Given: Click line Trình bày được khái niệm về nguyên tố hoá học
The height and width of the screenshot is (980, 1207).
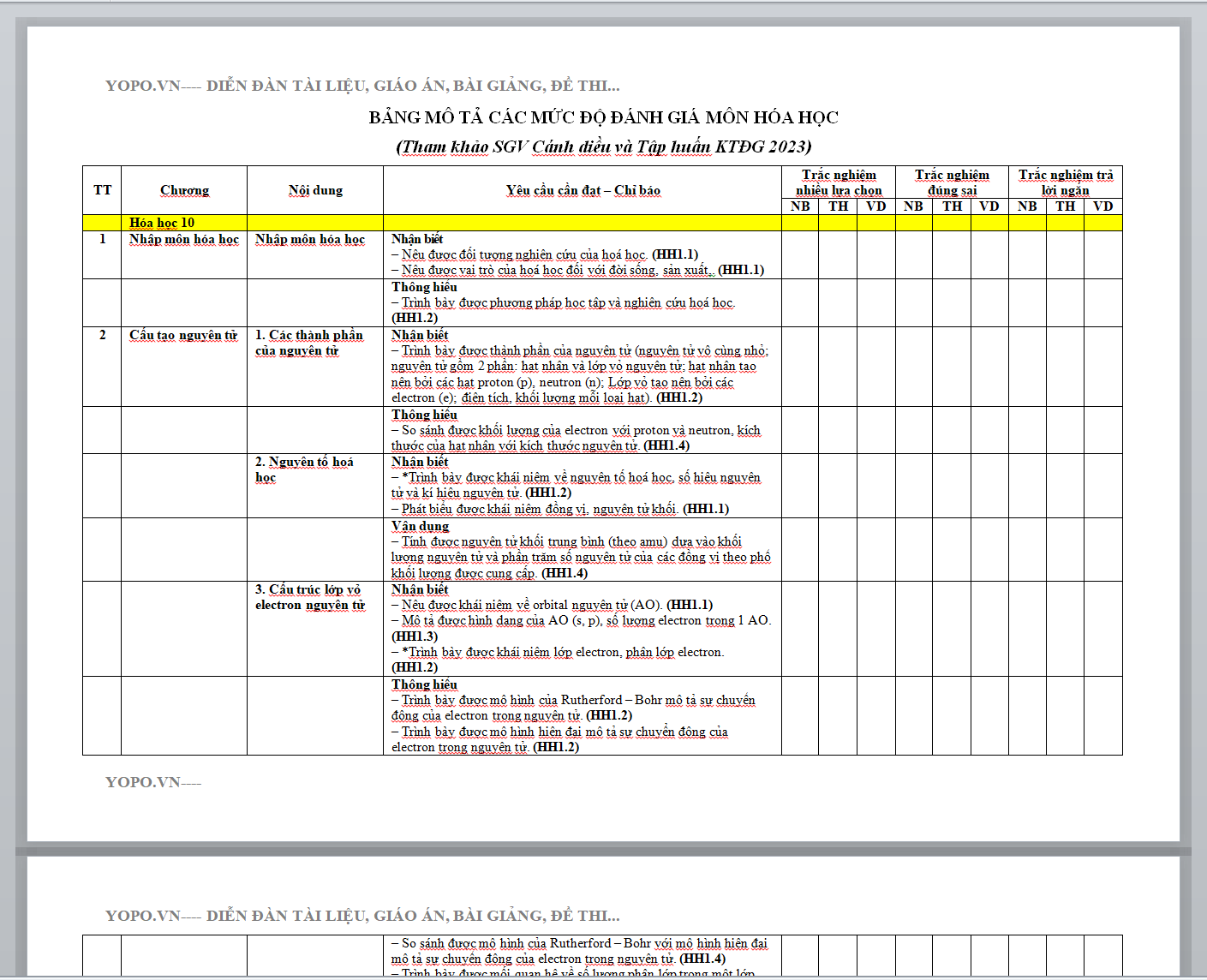Looking at the screenshot, I should click(x=576, y=485).
